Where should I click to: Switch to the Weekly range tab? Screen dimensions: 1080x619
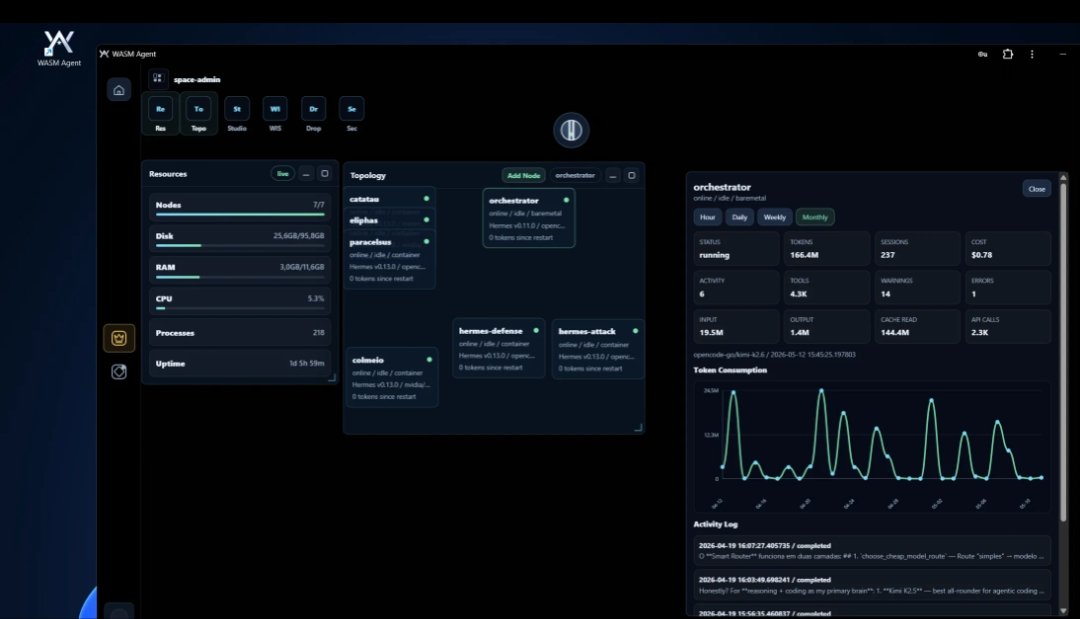click(774, 217)
